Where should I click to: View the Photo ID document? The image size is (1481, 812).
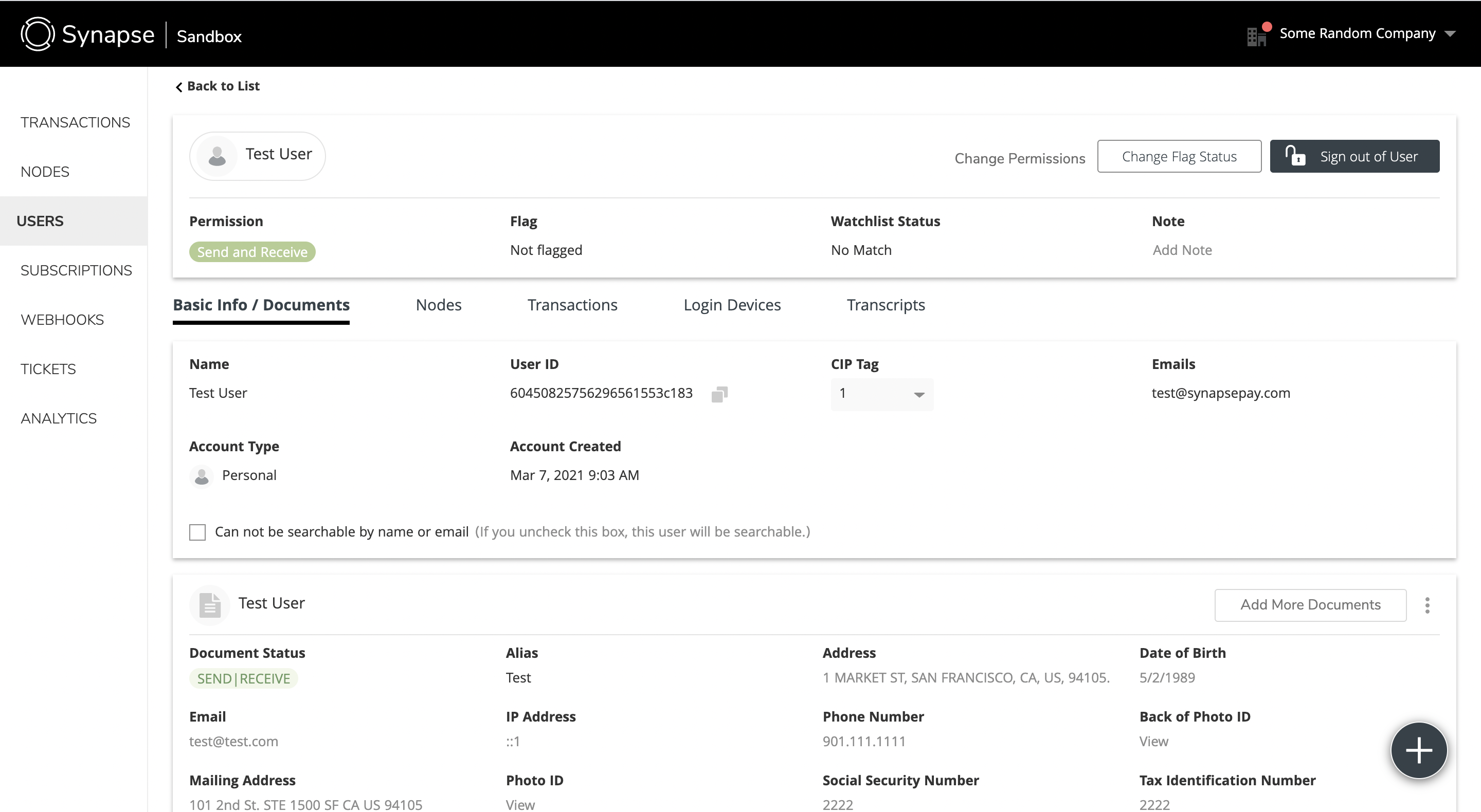click(x=520, y=804)
